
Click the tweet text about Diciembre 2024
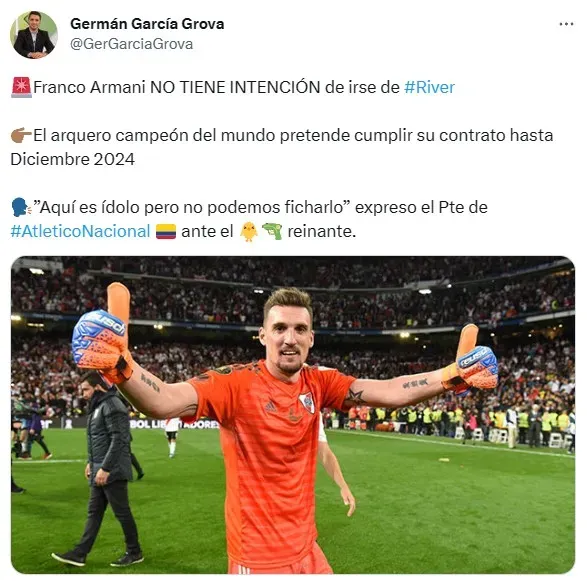click(x=282, y=147)
